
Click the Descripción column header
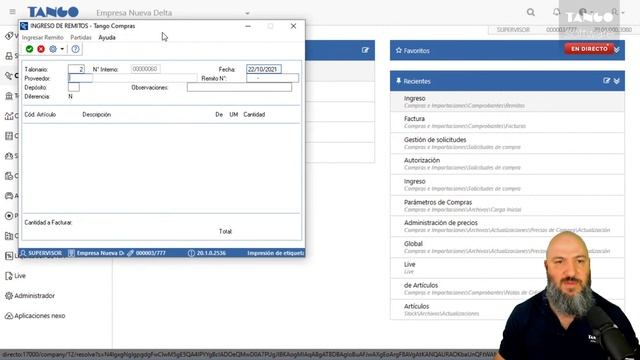pyautogui.click(x=97, y=115)
